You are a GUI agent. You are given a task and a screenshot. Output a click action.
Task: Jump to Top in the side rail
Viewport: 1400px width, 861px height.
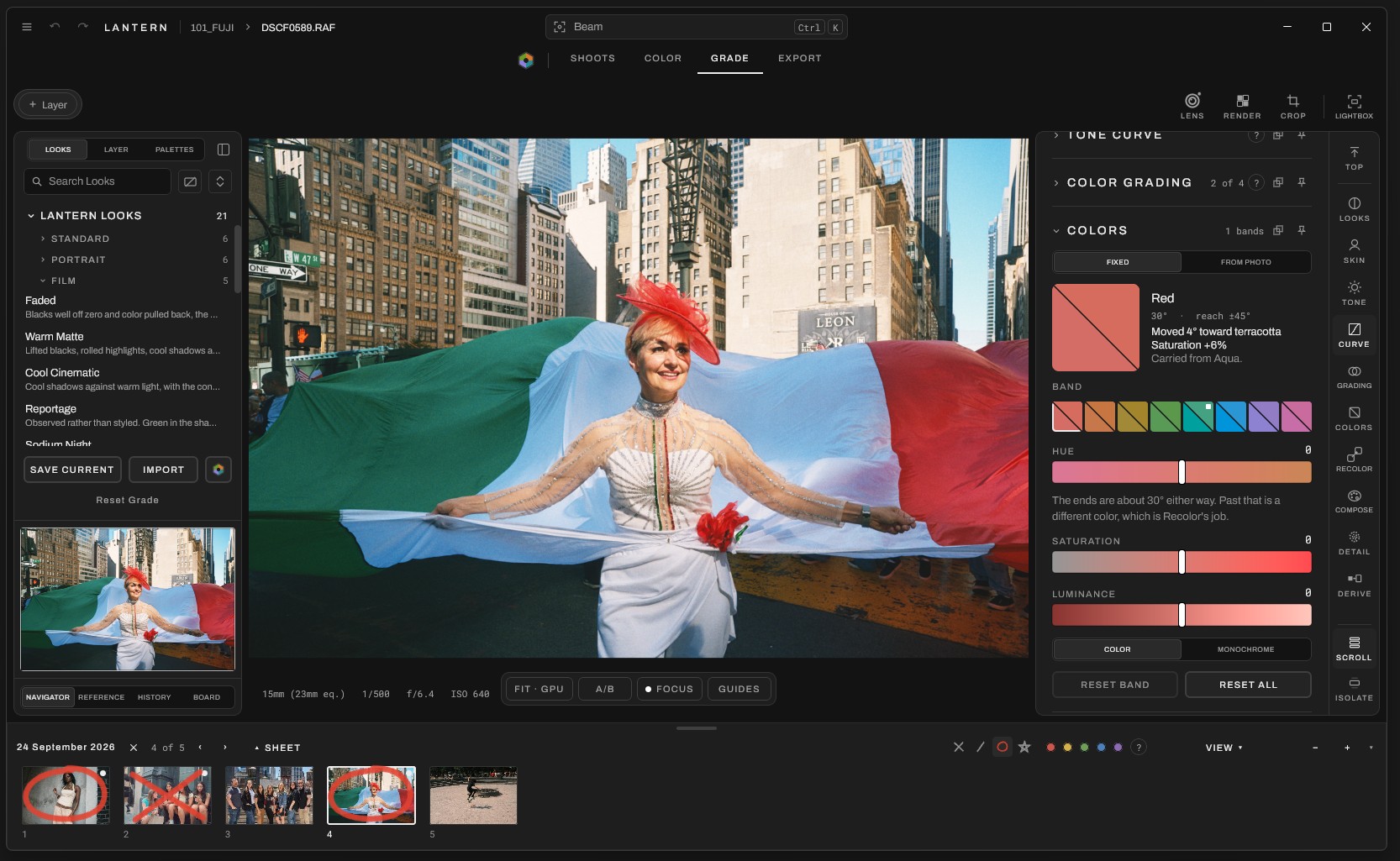click(1354, 157)
